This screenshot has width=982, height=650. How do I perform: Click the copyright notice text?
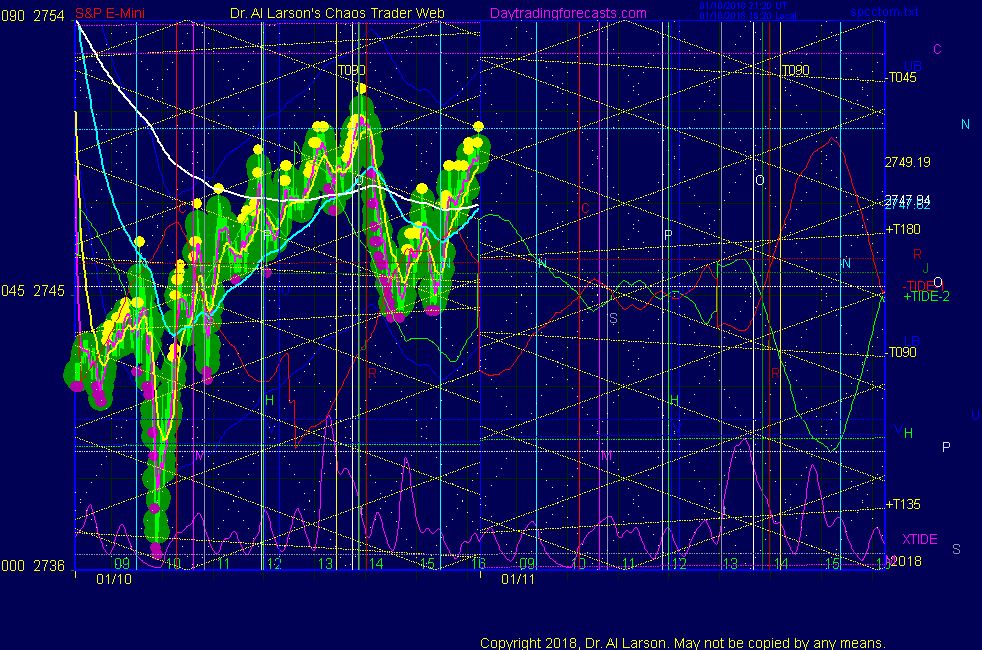click(x=683, y=643)
